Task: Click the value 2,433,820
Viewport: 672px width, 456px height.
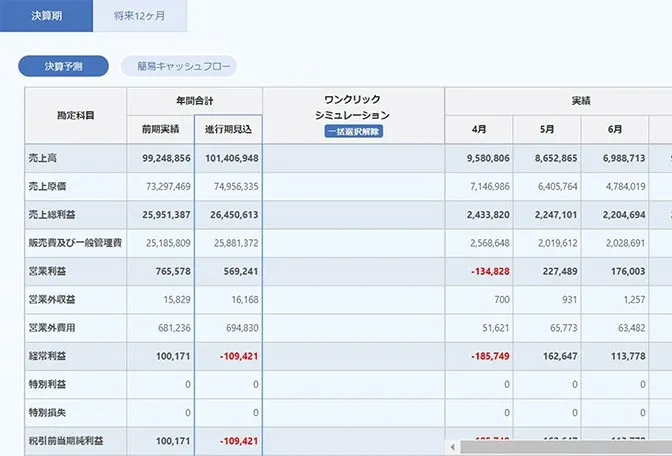Action: point(489,215)
